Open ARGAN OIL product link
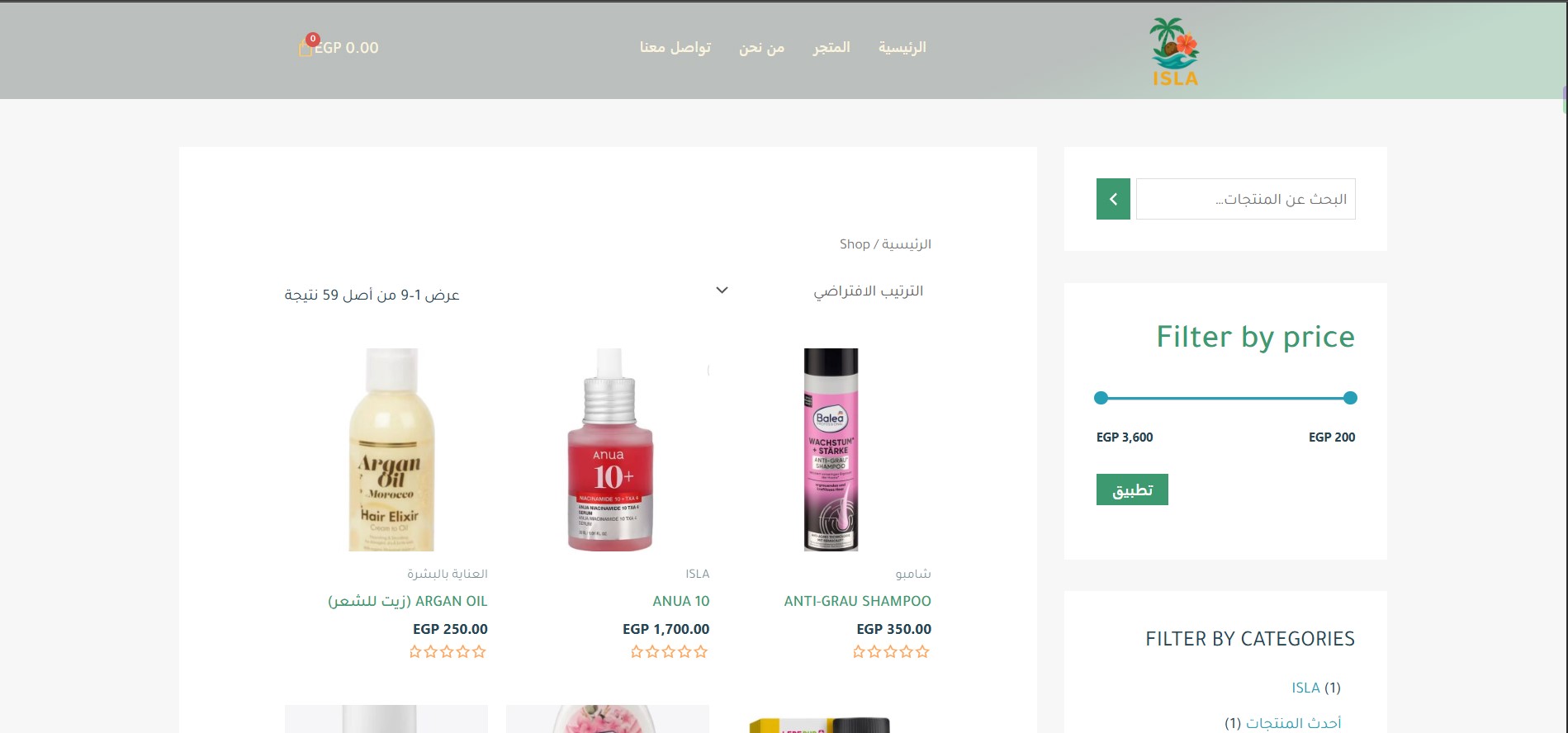 pos(408,601)
